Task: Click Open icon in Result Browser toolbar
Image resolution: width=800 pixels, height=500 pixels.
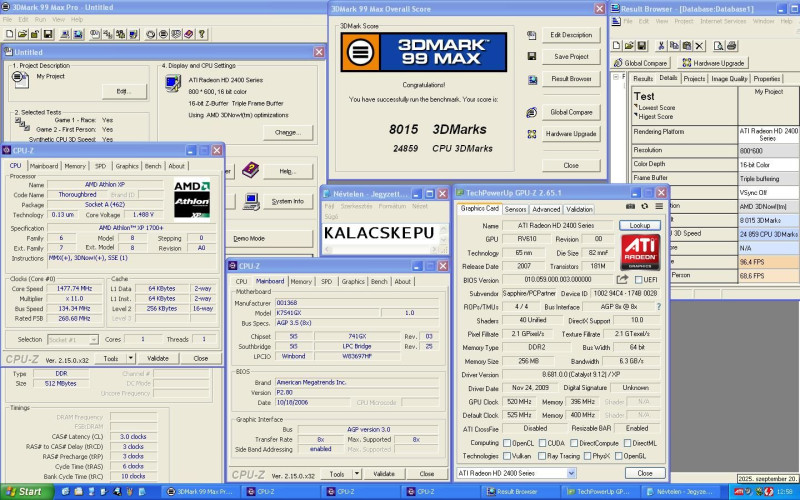Action: click(x=629, y=46)
